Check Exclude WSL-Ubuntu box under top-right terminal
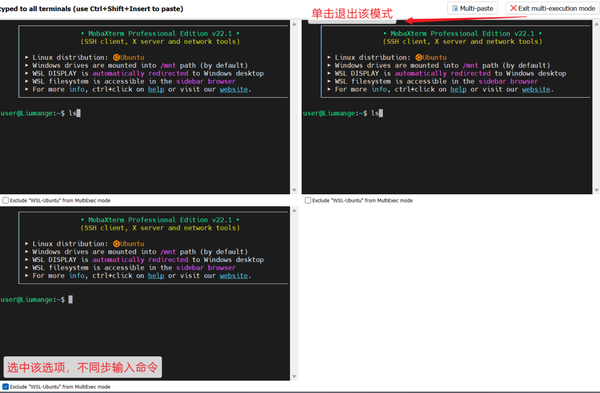The width and height of the screenshot is (600, 393). [308, 200]
